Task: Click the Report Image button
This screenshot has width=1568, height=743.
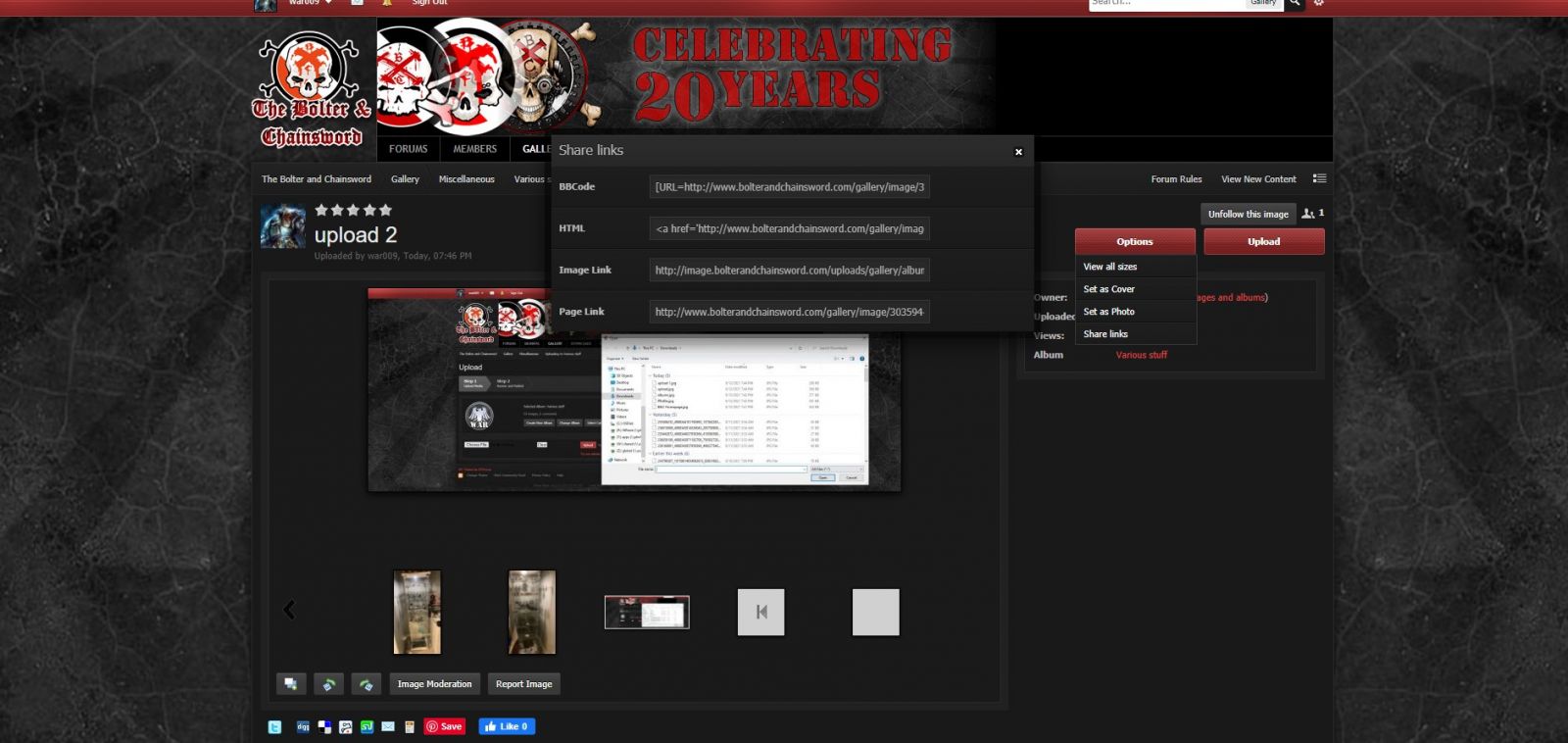Action: pos(523,684)
